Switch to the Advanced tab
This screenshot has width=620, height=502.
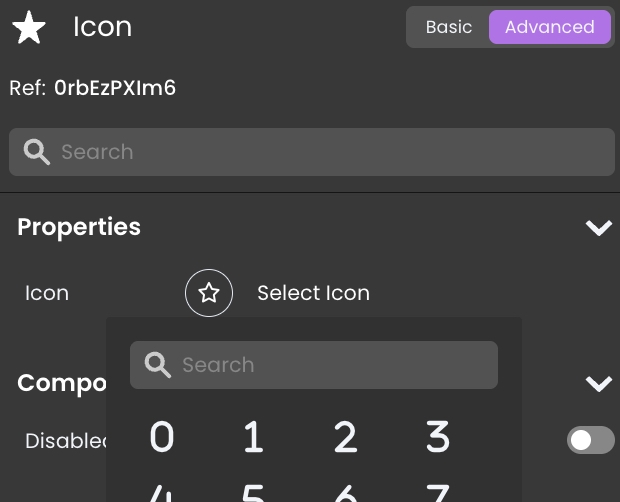pyautogui.click(x=549, y=27)
